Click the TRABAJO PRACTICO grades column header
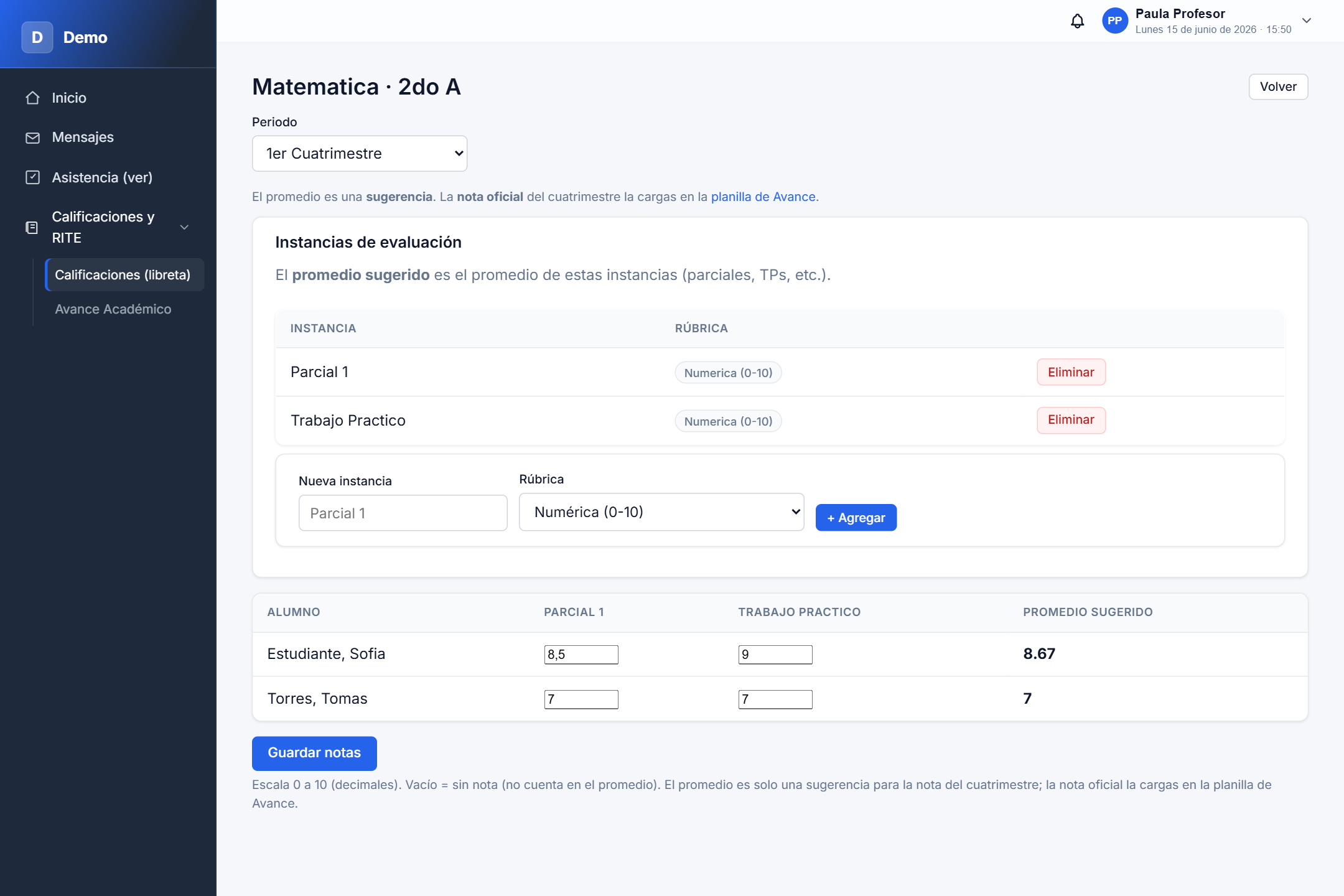The image size is (1344, 896). point(800,612)
